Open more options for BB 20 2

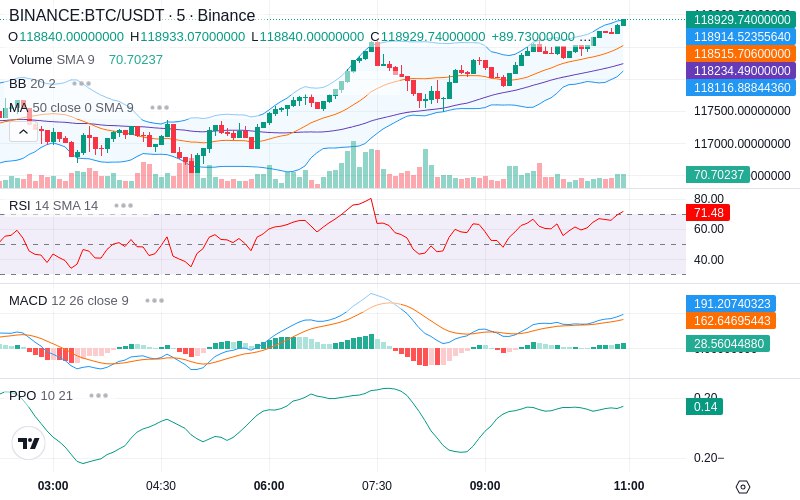click(82, 83)
